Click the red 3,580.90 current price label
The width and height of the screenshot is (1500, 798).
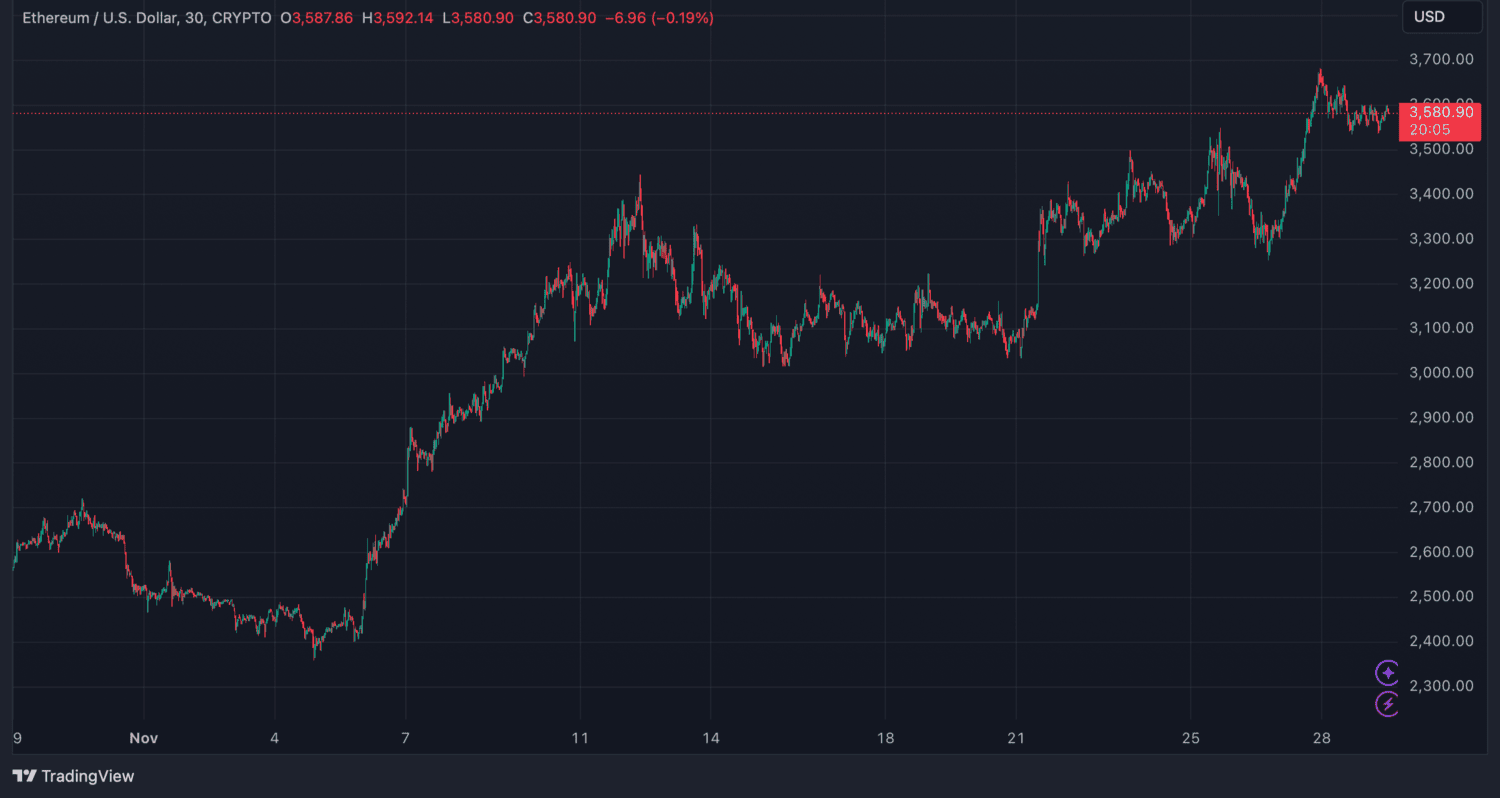coord(1439,113)
